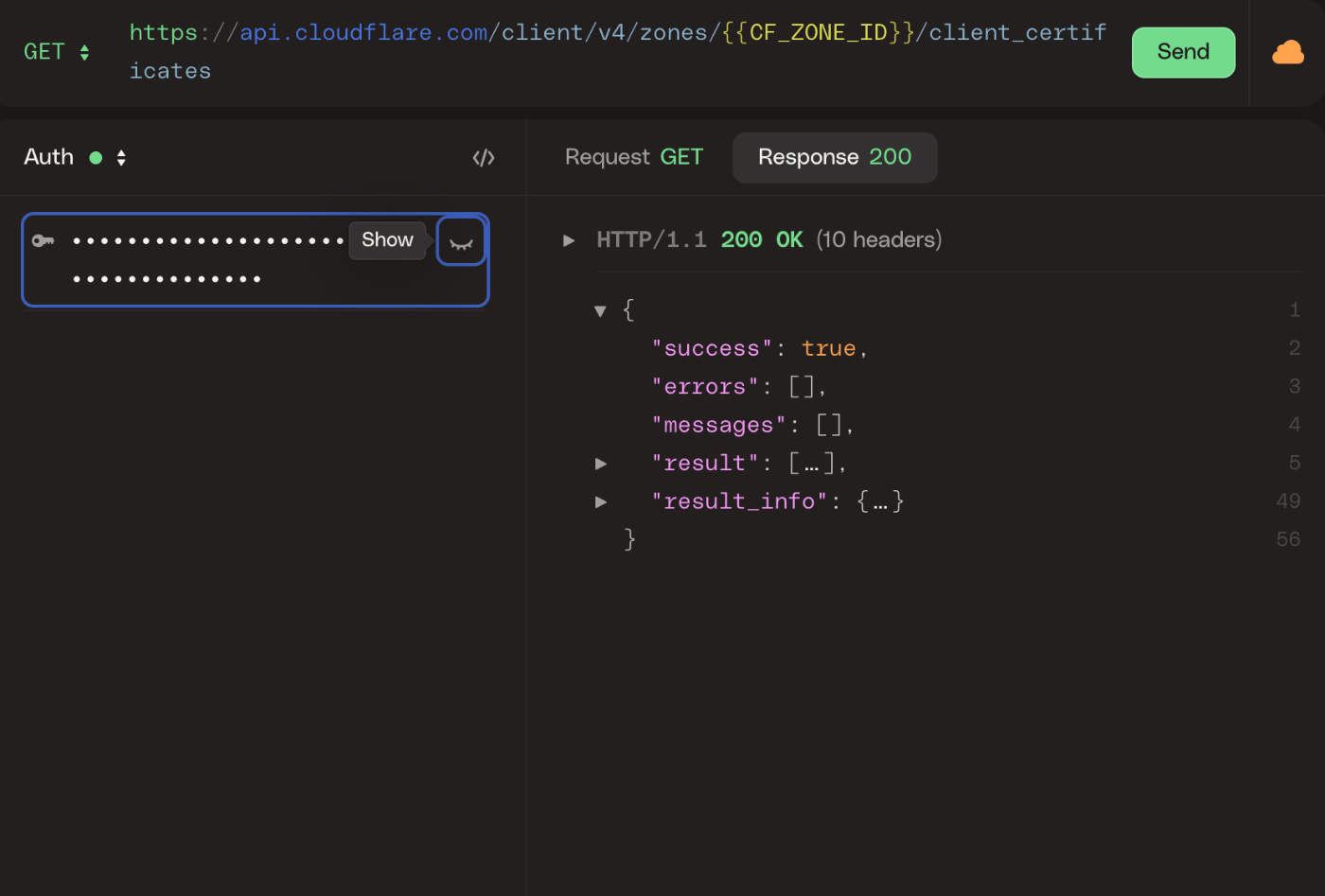Screen dimensions: 1325x896
Task: Click the "errors" key text
Action: pos(705,387)
